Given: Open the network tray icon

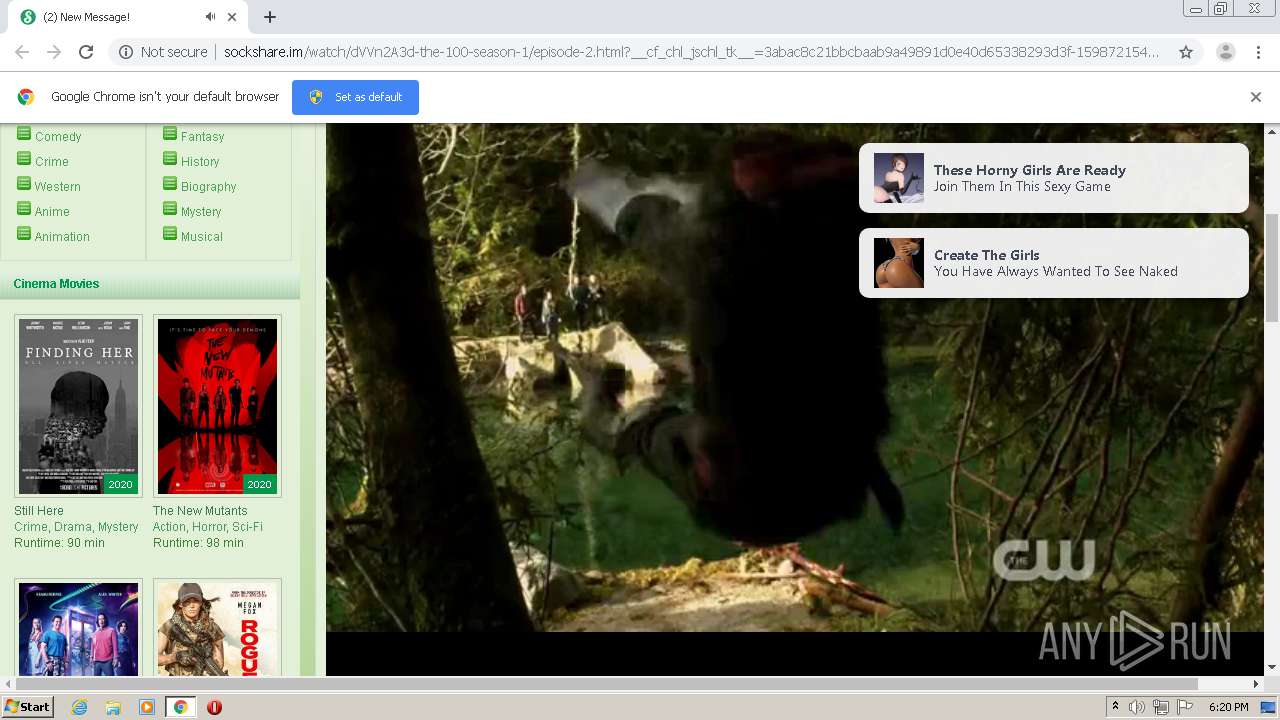Looking at the screenshot, I should point(1161,707).
